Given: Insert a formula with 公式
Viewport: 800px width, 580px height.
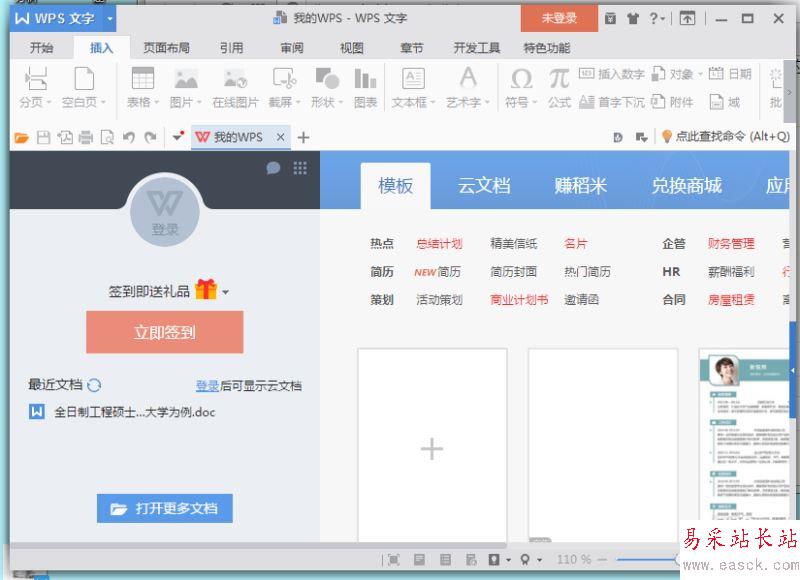Looking at the screenshot, I should (x=559, y=88).
